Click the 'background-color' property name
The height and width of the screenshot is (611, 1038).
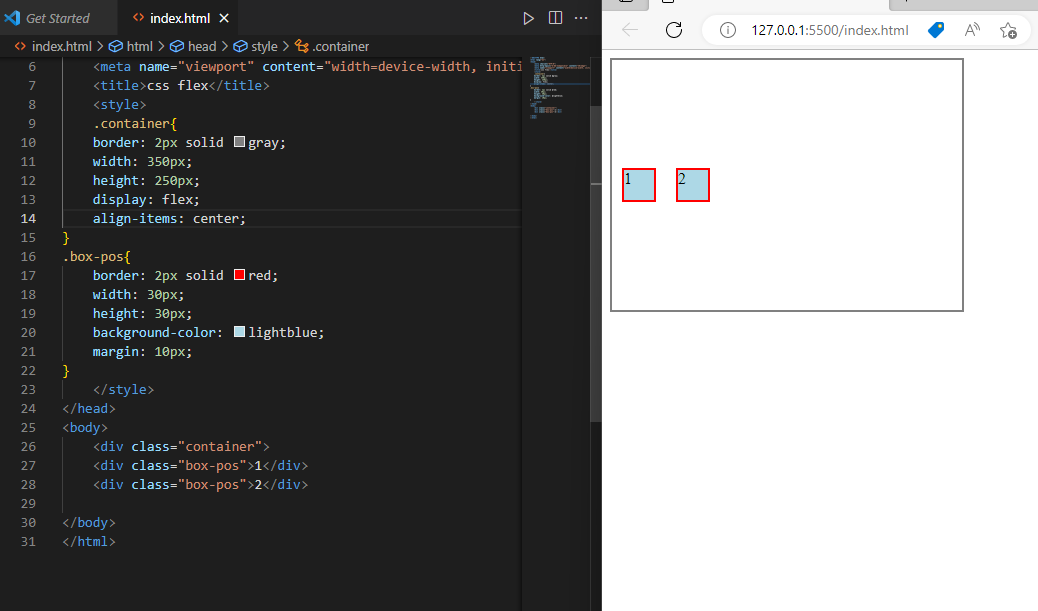point(154,332)
